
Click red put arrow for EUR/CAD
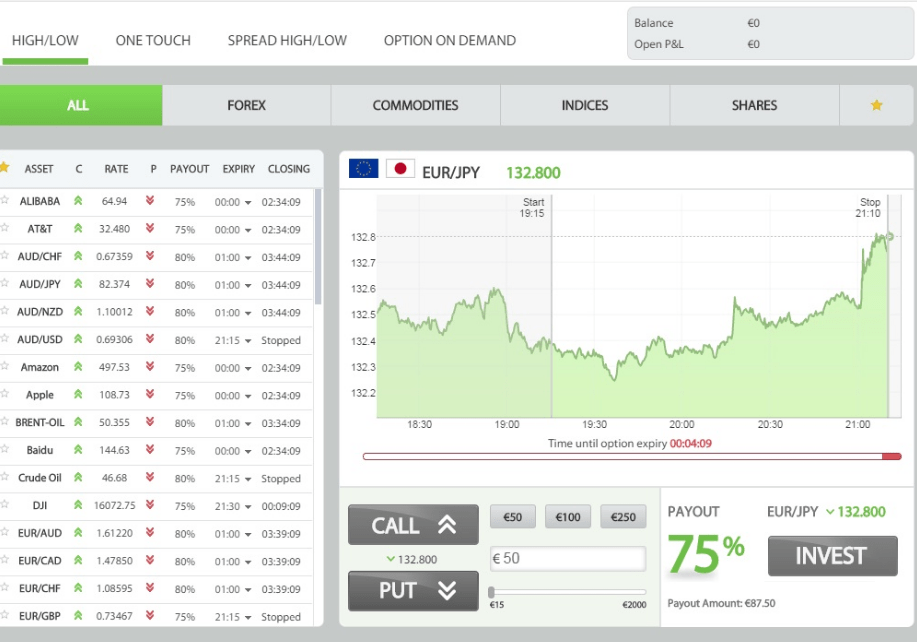(x=150, y=560)
